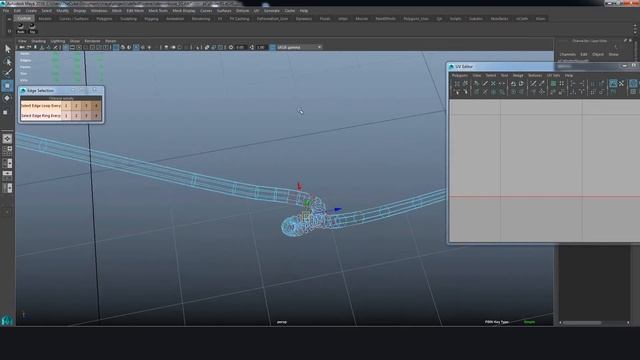Toggle the highlighted image display button in UV Editor

click(x=613, y=83)
